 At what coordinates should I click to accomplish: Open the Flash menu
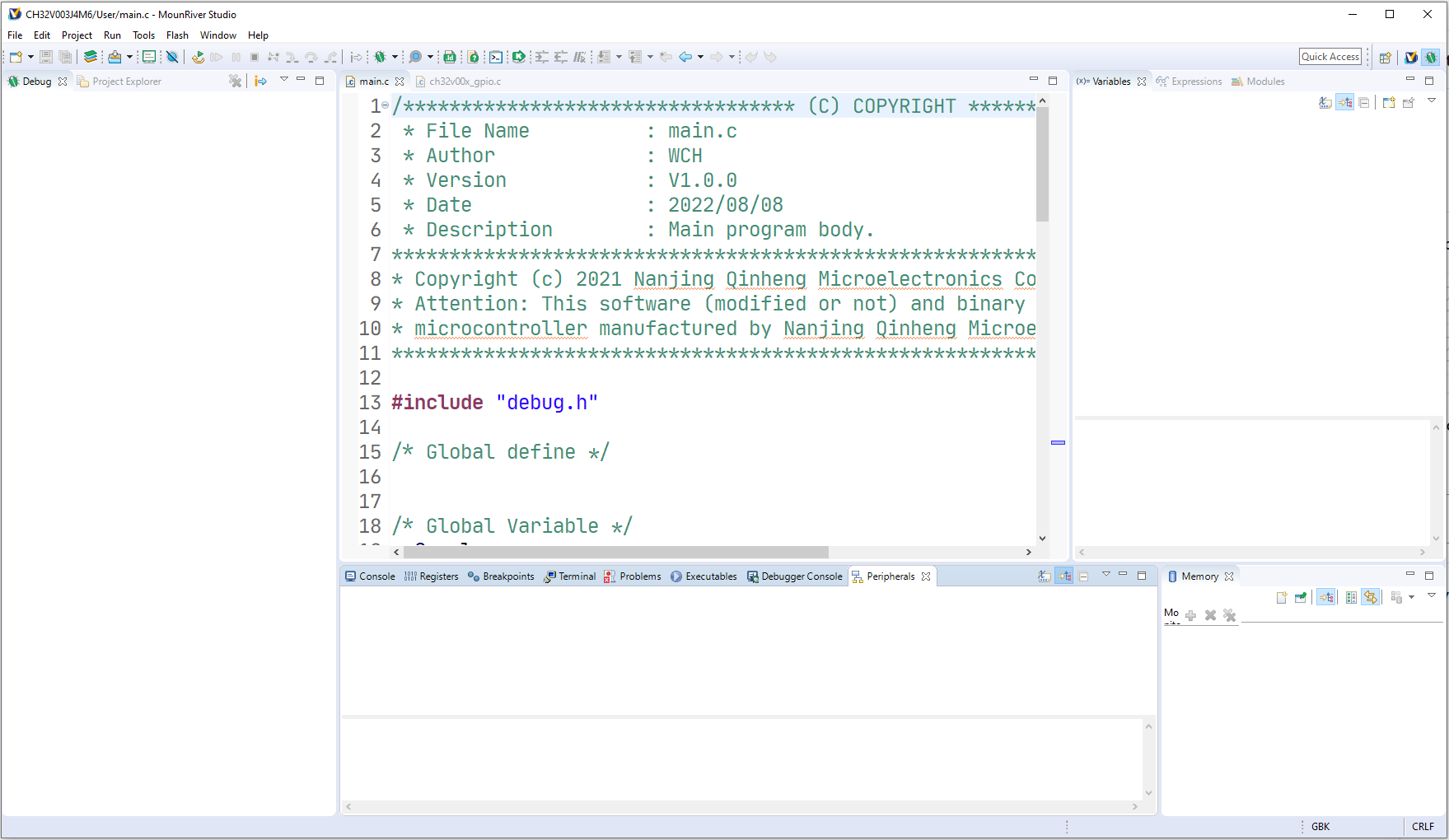pyautogui.click(x=177, y=35)
